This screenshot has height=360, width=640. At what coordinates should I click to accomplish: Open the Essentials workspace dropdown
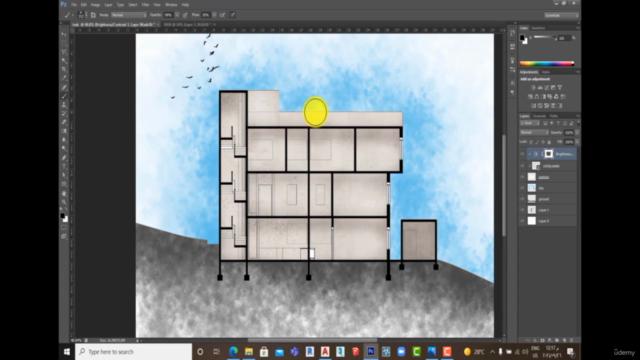tap(561, 15)
